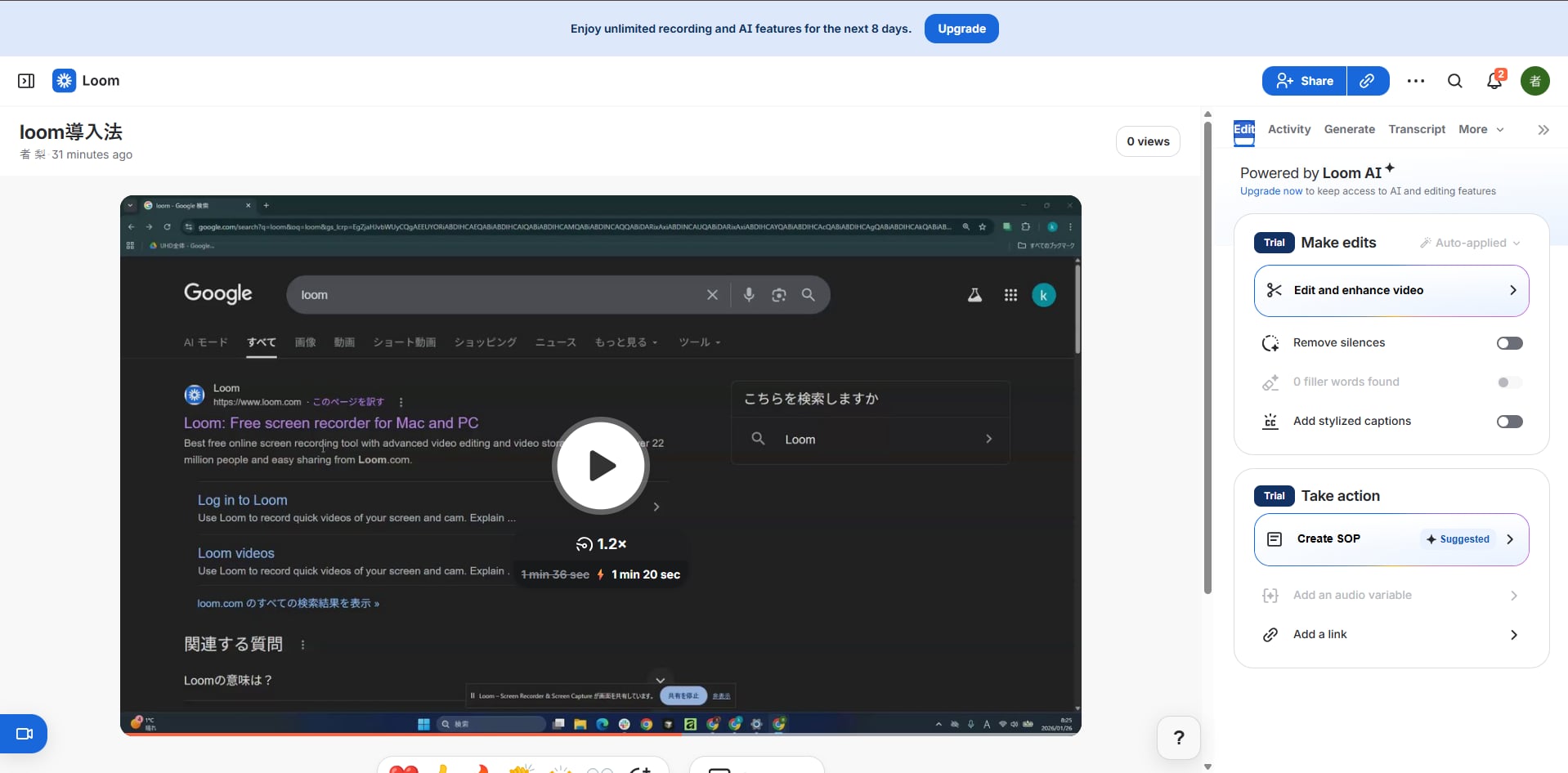Image resolution: width=1568 pixels, height=773 pixels.
Task: Switch to the Transcript tab
Action: pyautogui.click(x=1416, y=129)
